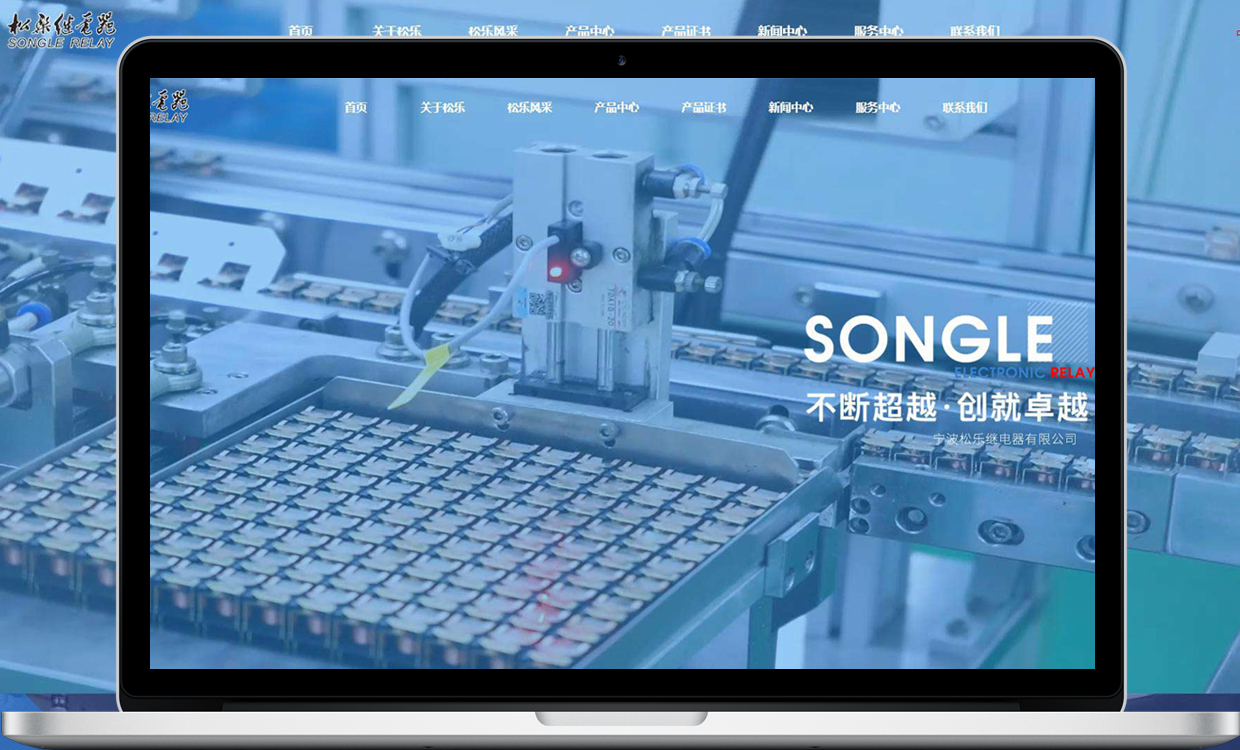Click 新闻中心 in the outer page header

tap(782, 31)
